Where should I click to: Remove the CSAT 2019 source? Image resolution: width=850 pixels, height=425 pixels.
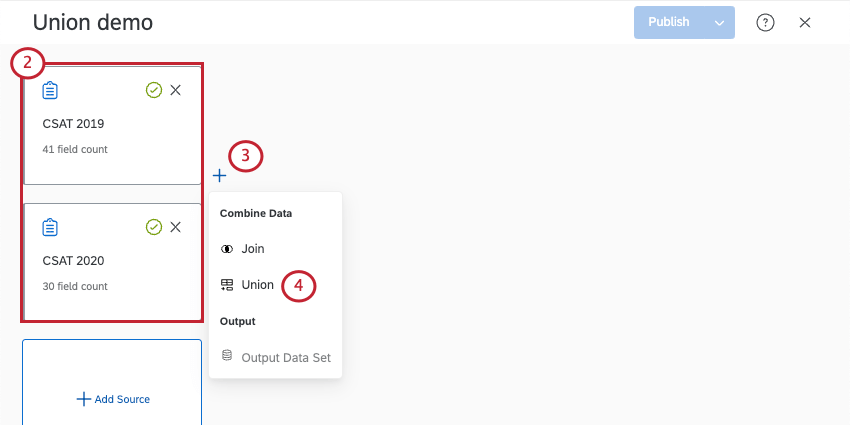[176, 90]
